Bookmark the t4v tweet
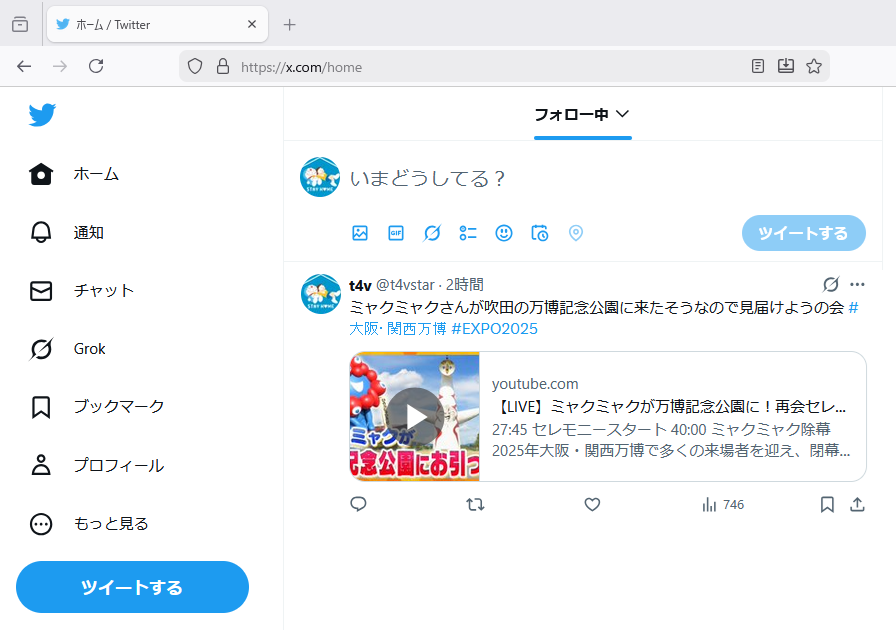 tap(827, 505)
